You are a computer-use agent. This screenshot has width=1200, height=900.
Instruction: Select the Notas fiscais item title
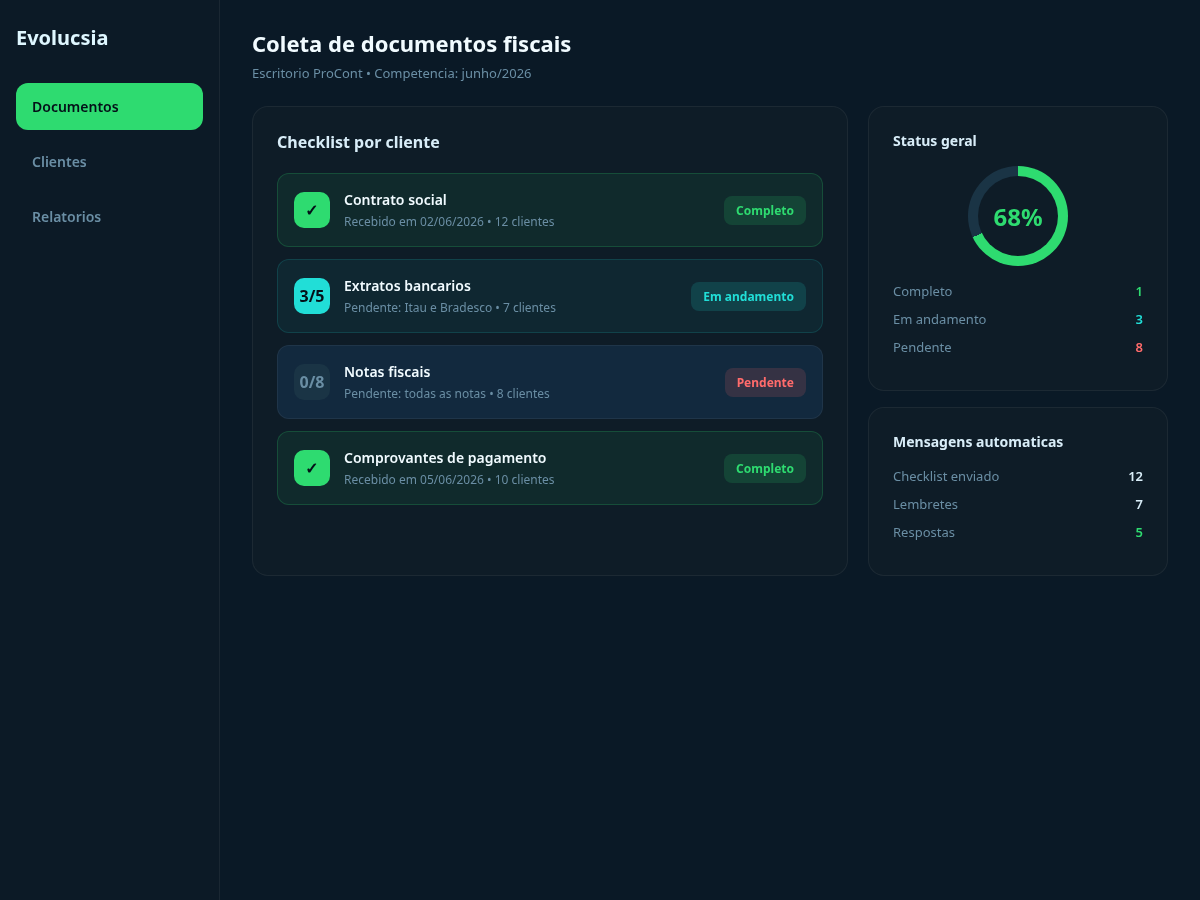tap(387, 372)
